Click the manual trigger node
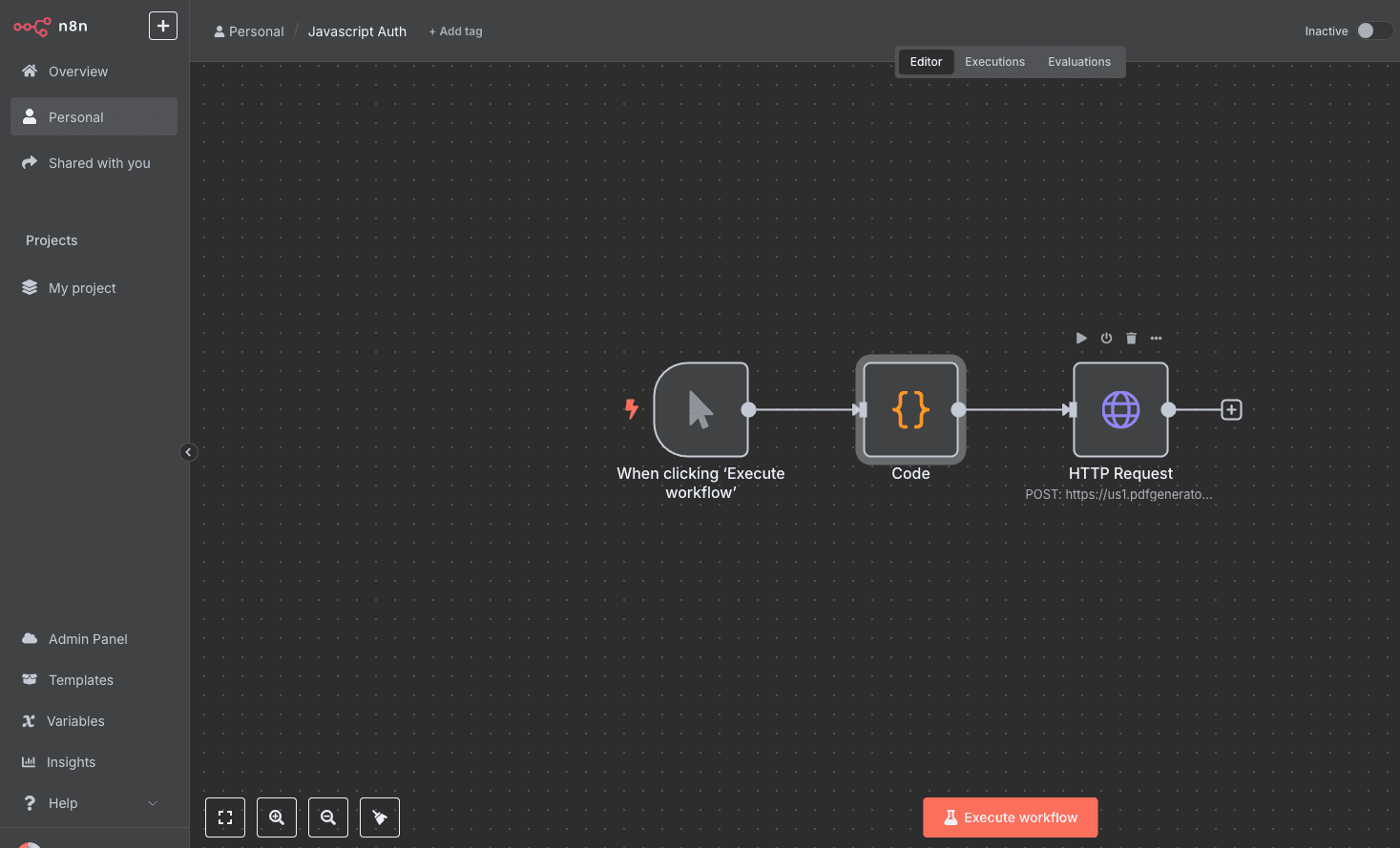 coord(700,410)
